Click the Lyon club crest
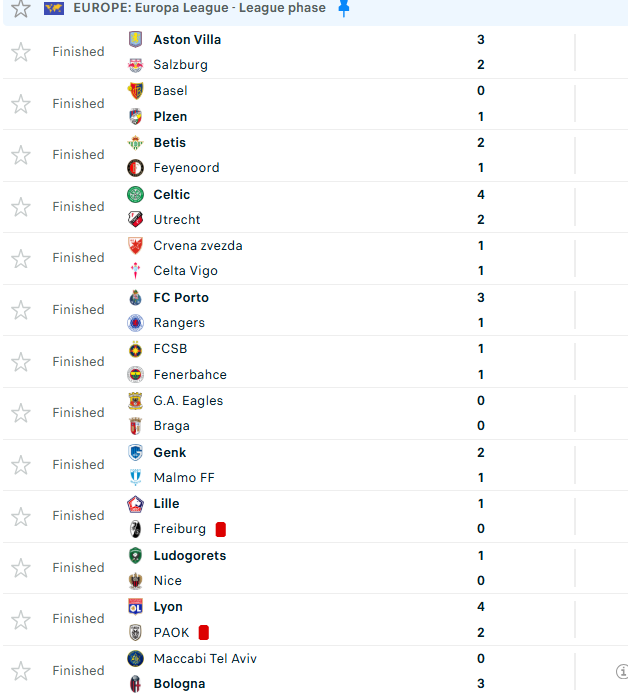The height and width of the screenshot is (695, 628). (136, 606)
